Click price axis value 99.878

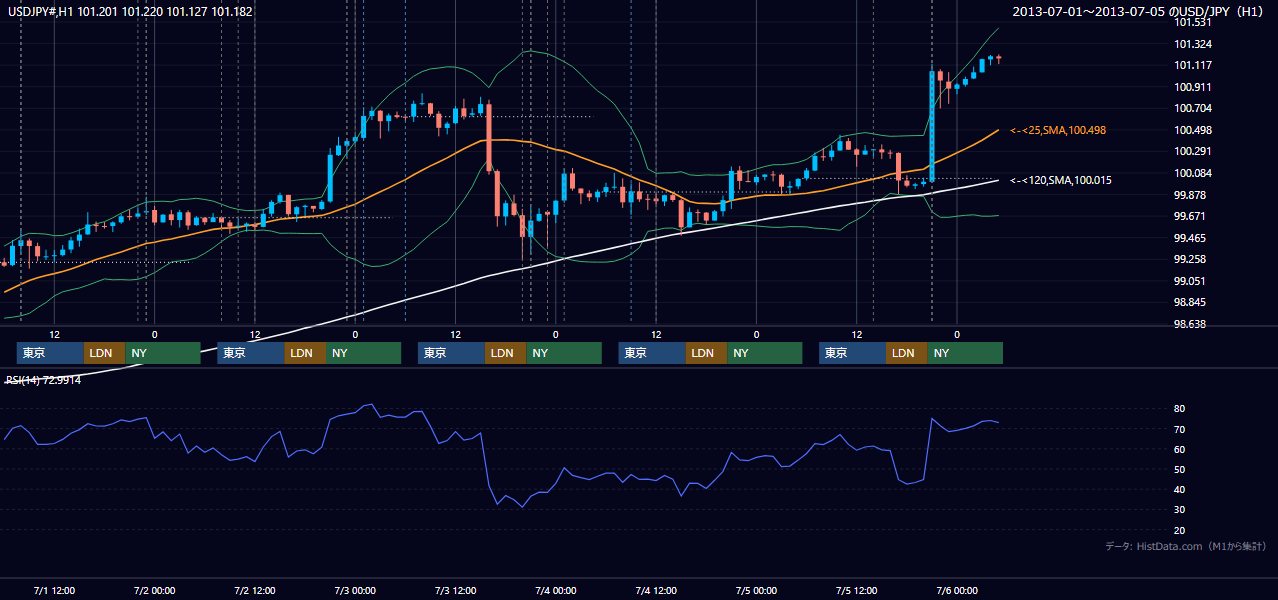click(x=1190, y=195)
